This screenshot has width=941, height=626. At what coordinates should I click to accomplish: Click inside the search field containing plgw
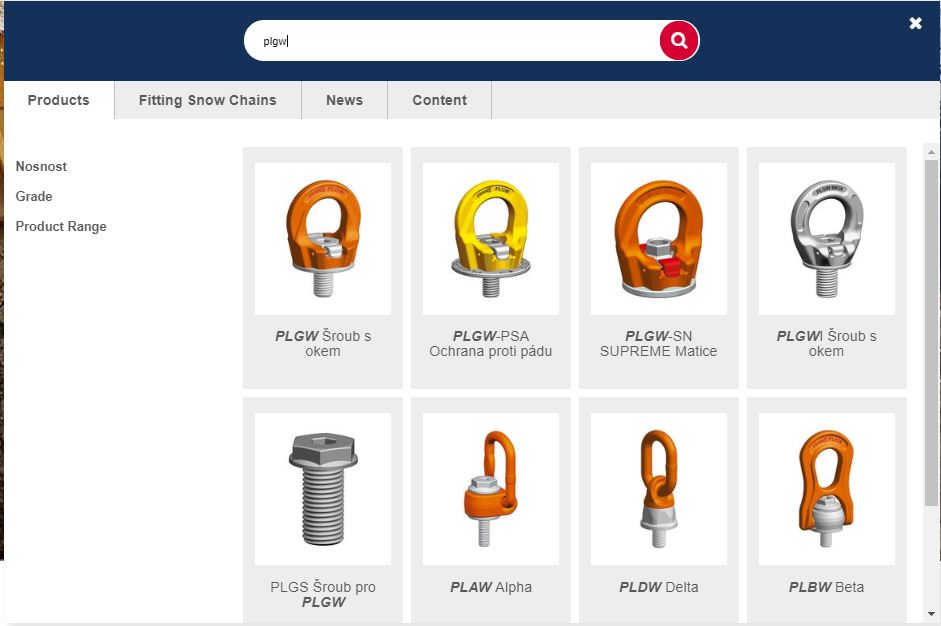pos(450,41)
